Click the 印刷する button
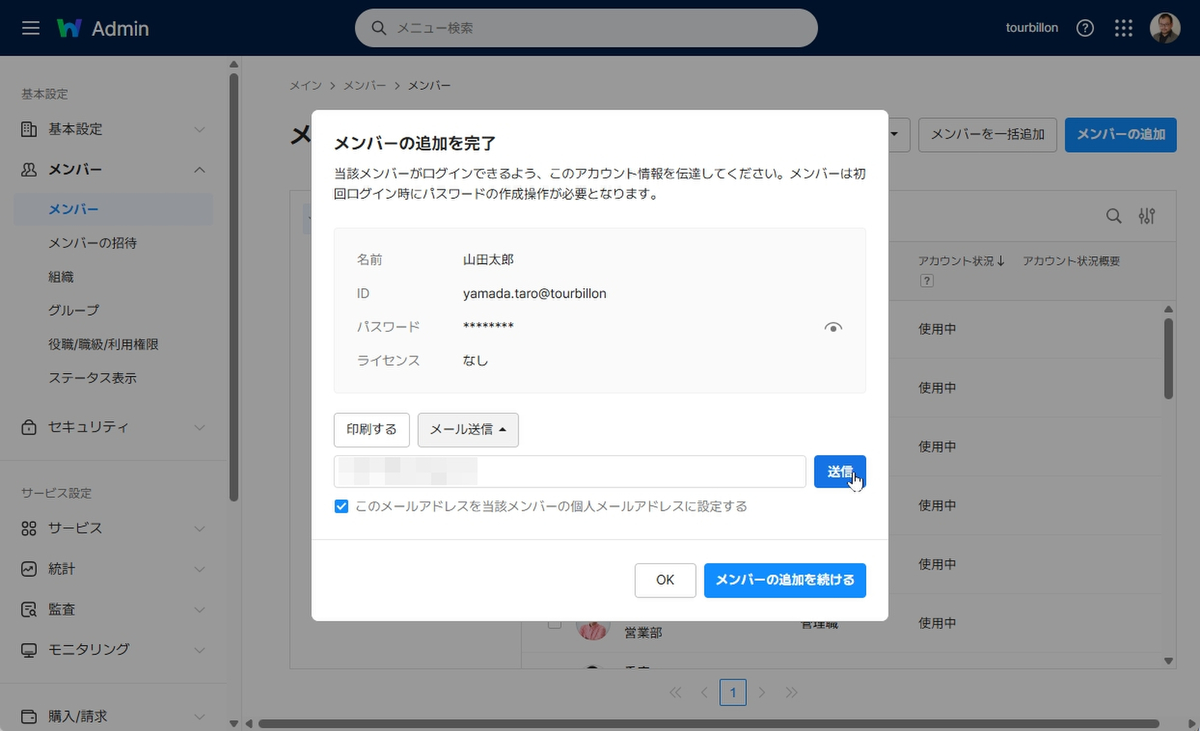Viewport: 1200px width, 731px height. (372, 429)
